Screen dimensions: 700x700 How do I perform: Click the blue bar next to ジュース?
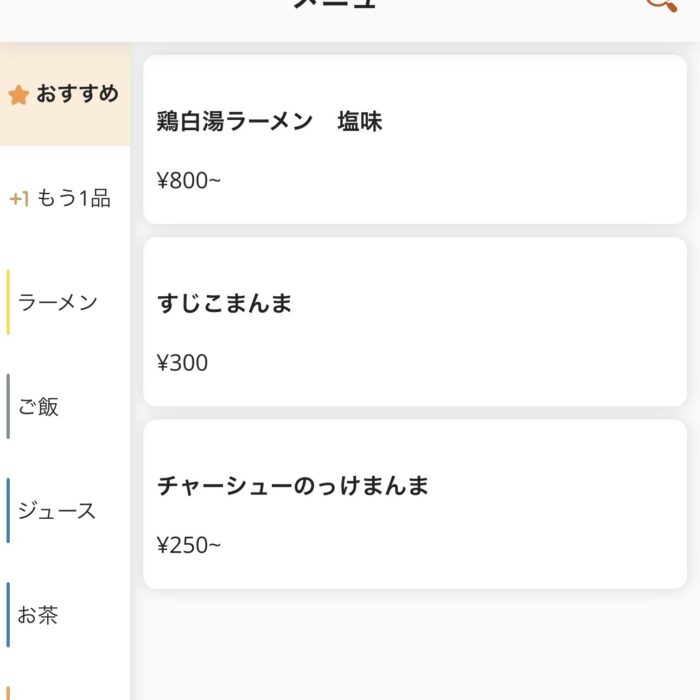(x=9, y=511)
